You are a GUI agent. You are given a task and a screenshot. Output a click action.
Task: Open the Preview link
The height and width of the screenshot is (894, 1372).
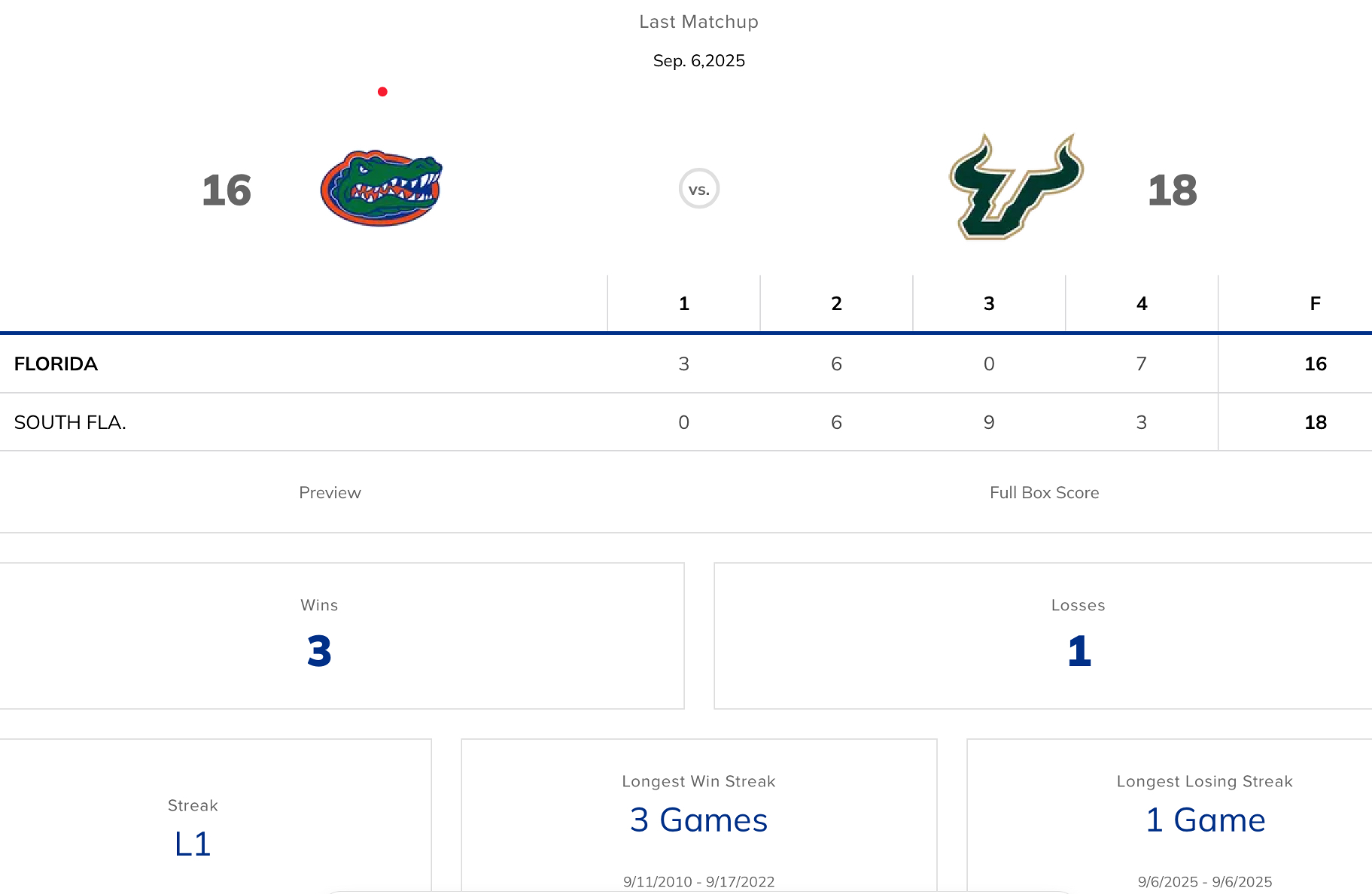[330, 493]
